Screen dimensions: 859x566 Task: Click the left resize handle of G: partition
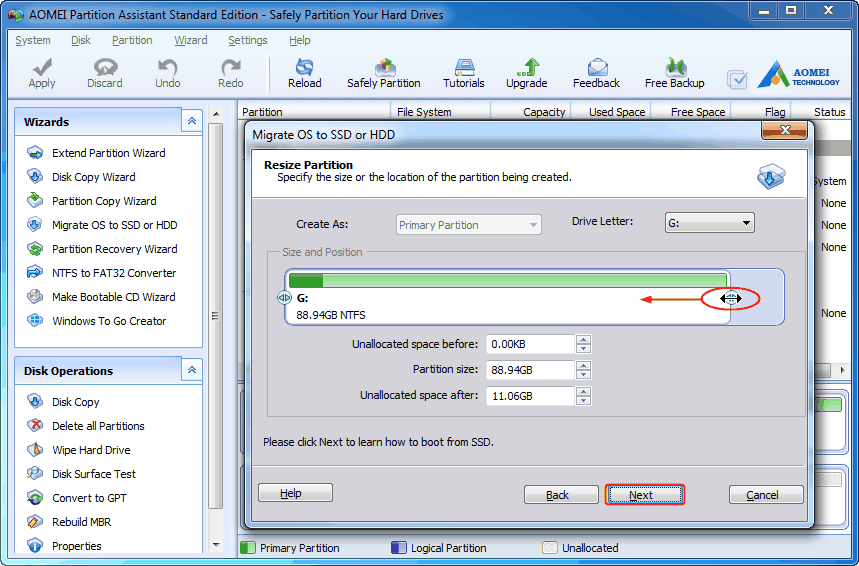pyautogui.click(x=284, y=298)
